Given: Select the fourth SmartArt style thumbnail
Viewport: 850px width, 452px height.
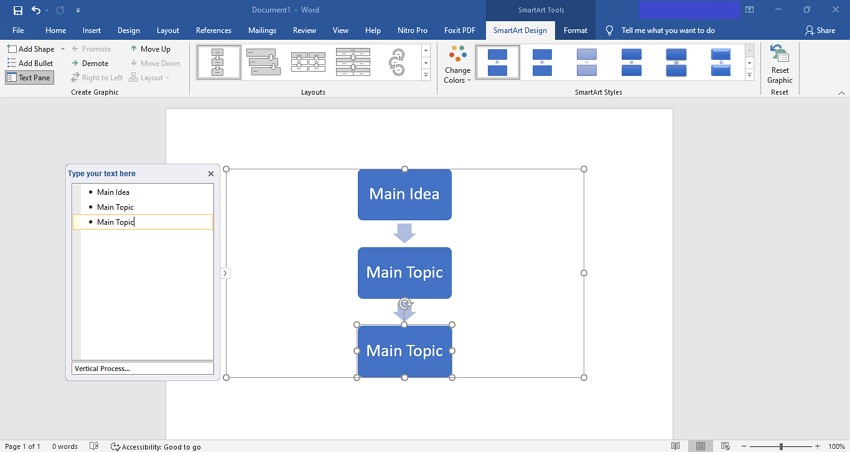Looking at the screenshot, I should [632, 62].
